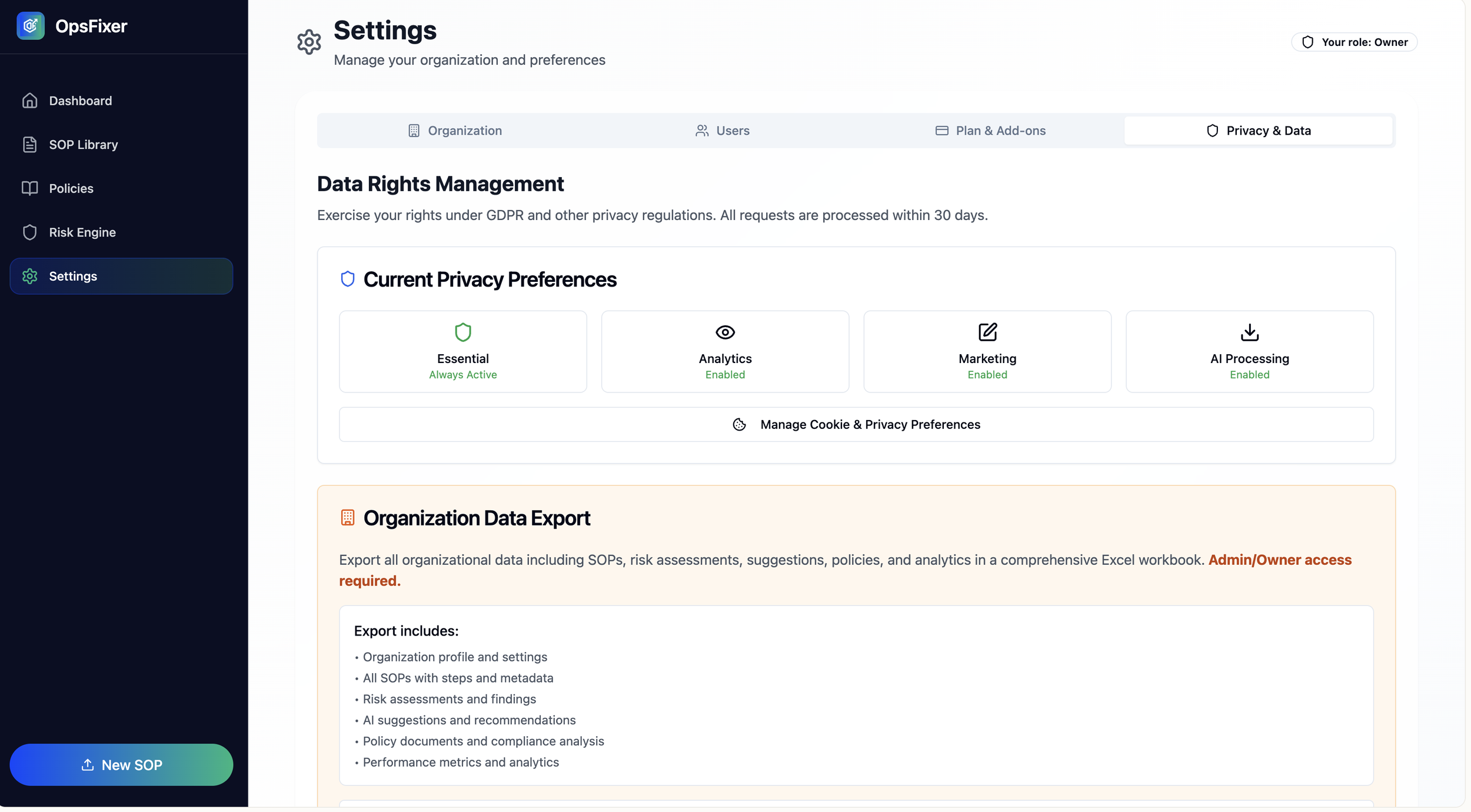Switch to the Organization tab
Screen dimensions: 1471x812
click(x=455, y=131)
